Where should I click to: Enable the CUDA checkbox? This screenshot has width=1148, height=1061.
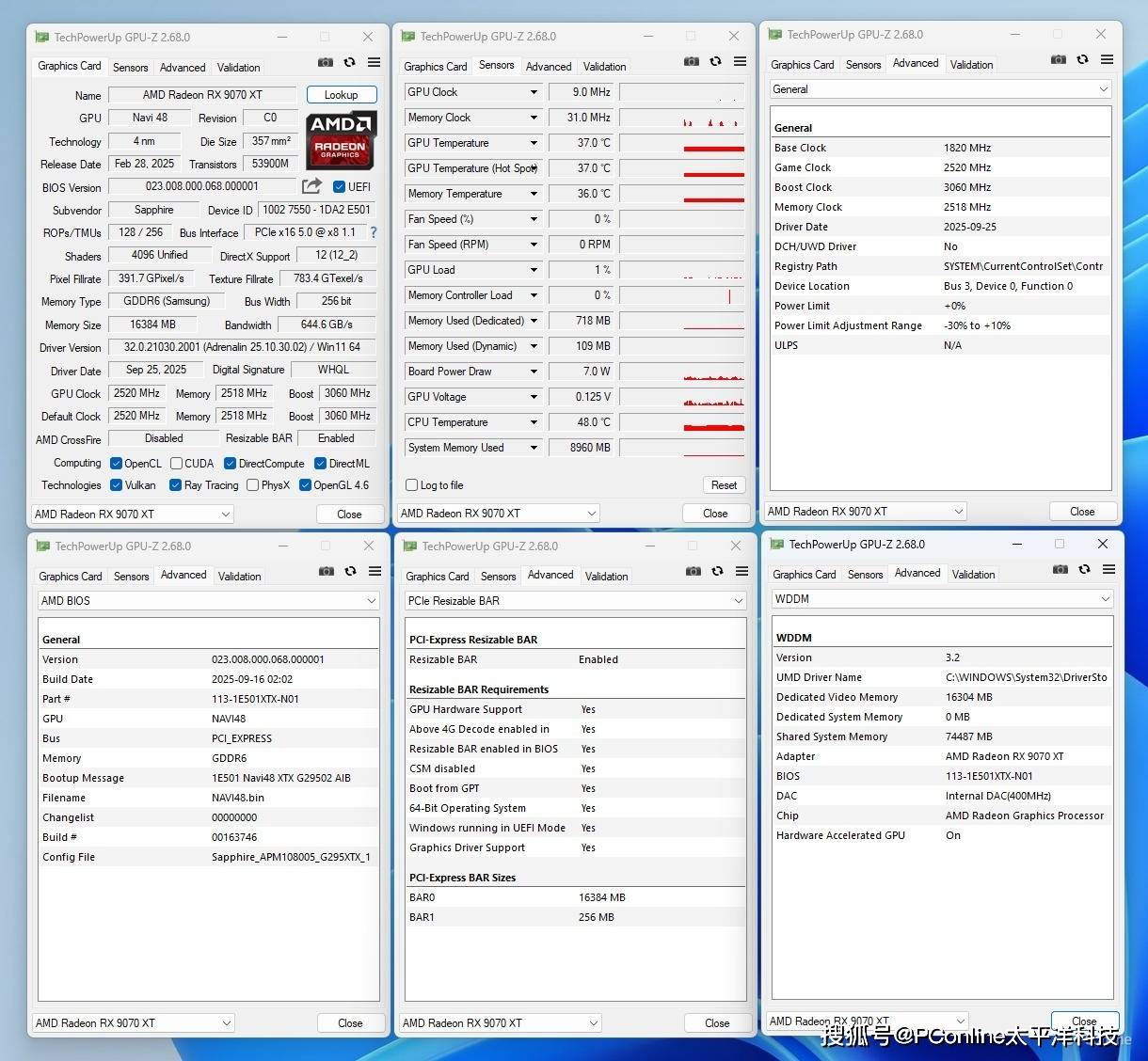click(x=176, y=464)
